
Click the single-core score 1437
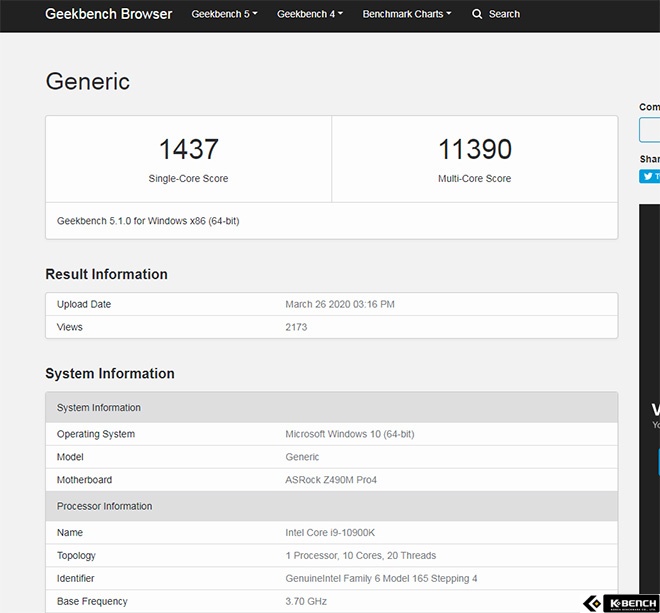pos(189,149)
